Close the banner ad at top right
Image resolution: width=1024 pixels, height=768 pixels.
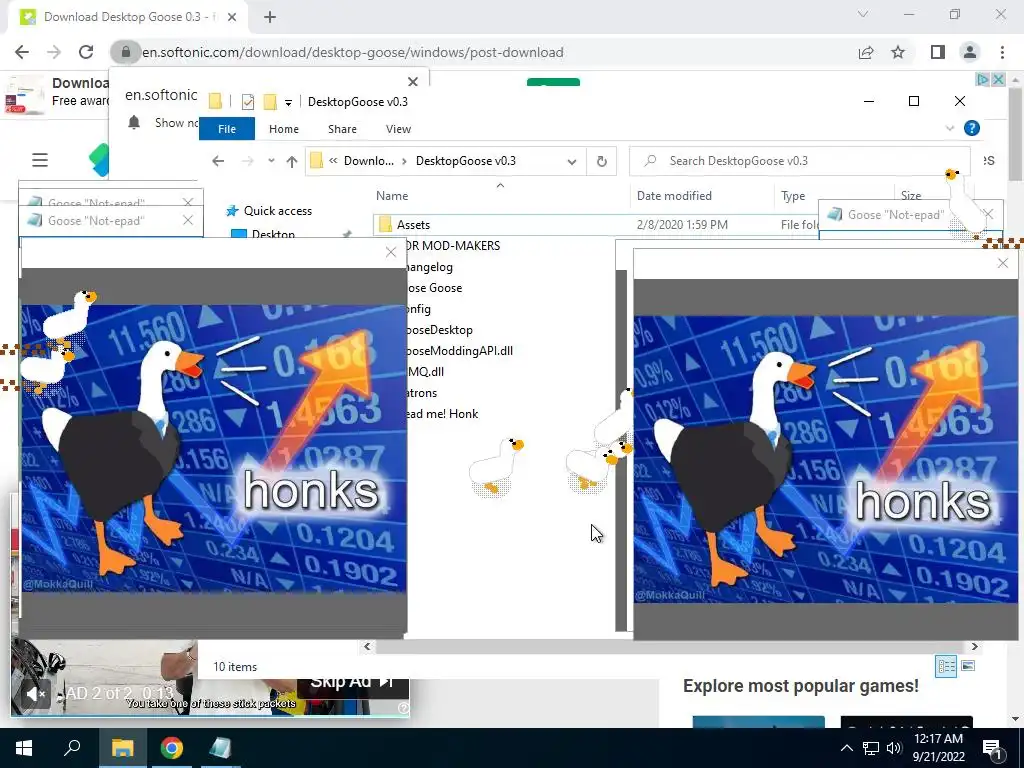coord(998,80)
